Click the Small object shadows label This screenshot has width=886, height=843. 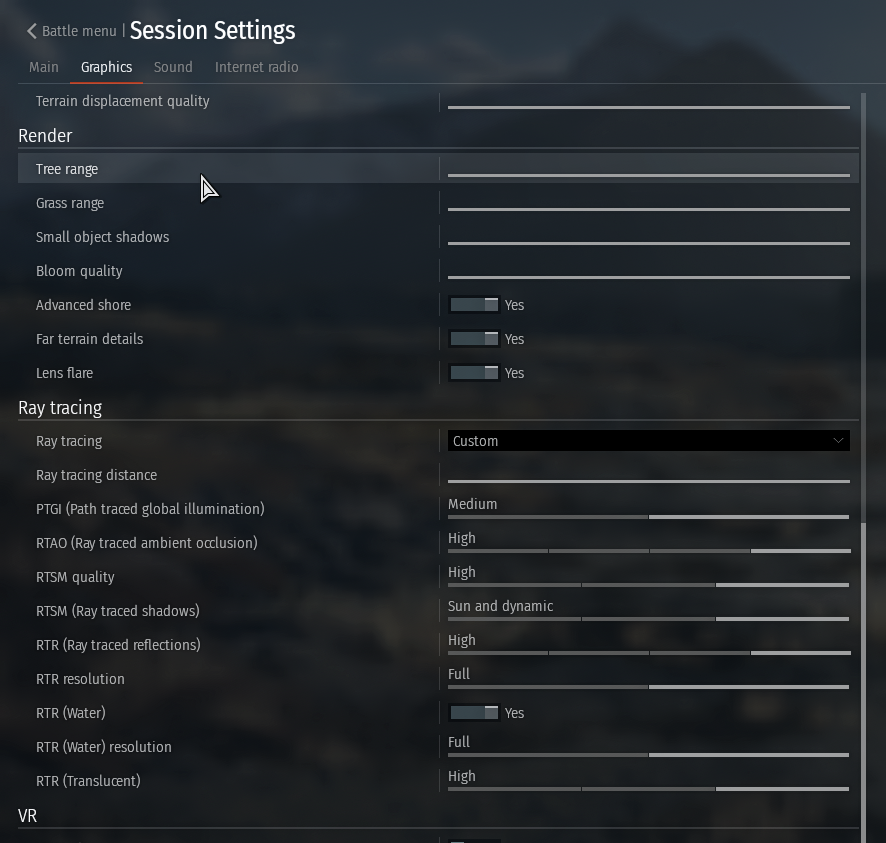102,237
